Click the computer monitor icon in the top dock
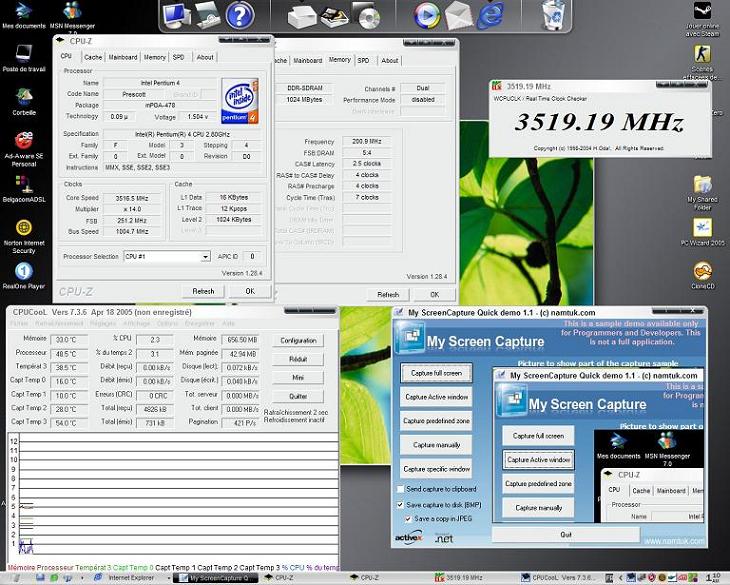The width and height of the screenshot is (730, 585). click(x=176, y=15)
